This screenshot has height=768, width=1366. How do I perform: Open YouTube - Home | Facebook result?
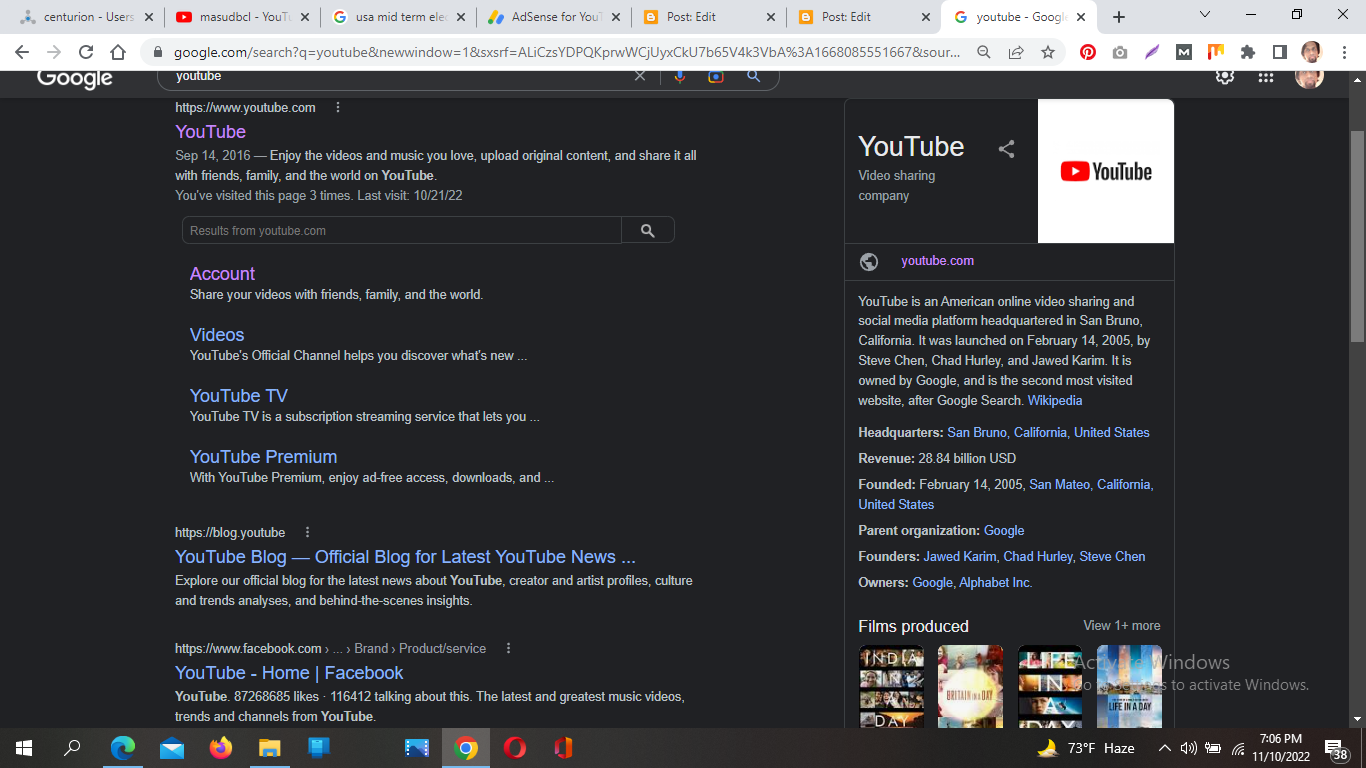[x=289, y=673]
